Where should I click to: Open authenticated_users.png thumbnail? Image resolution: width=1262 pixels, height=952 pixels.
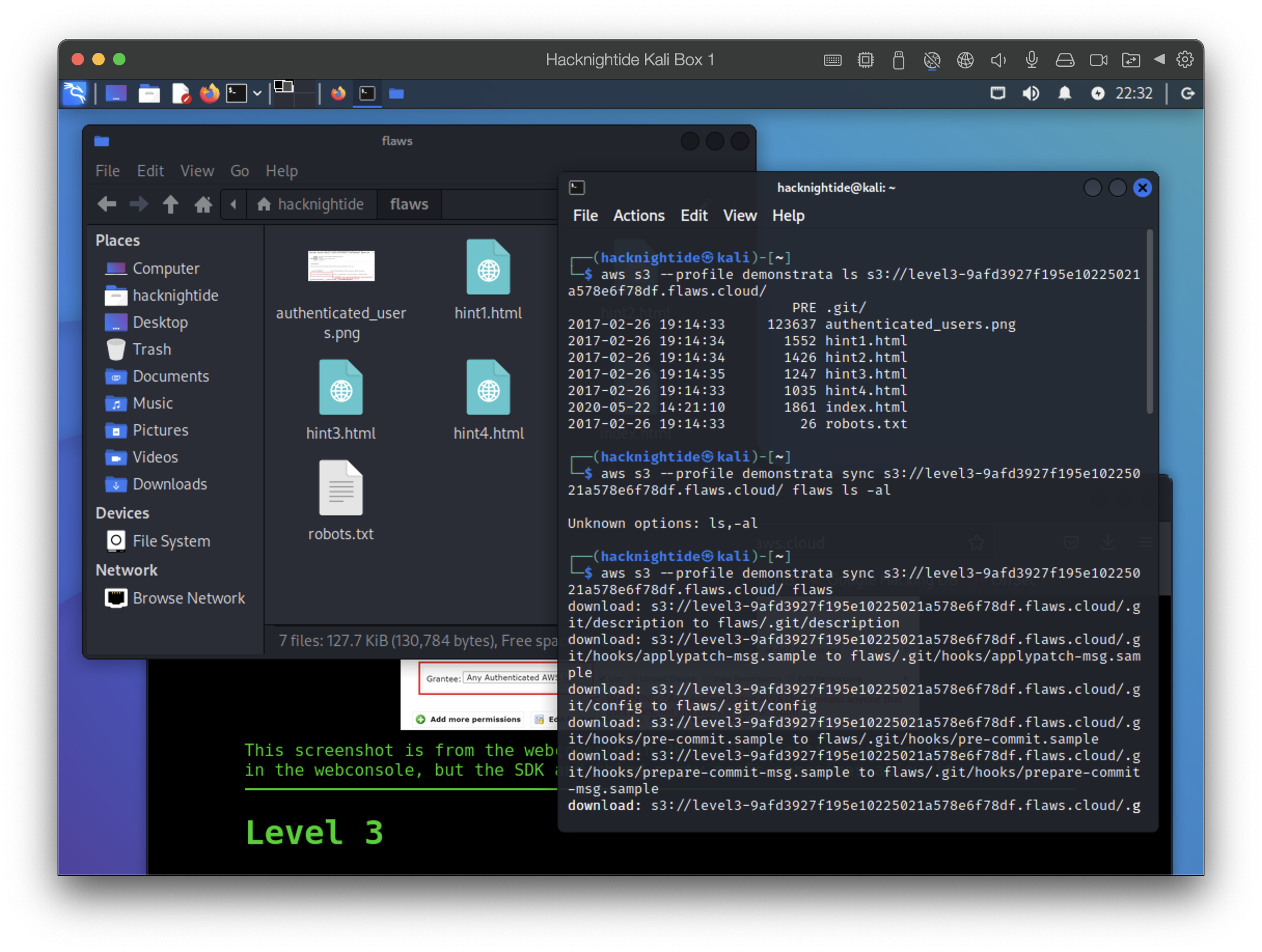point(341,266)
